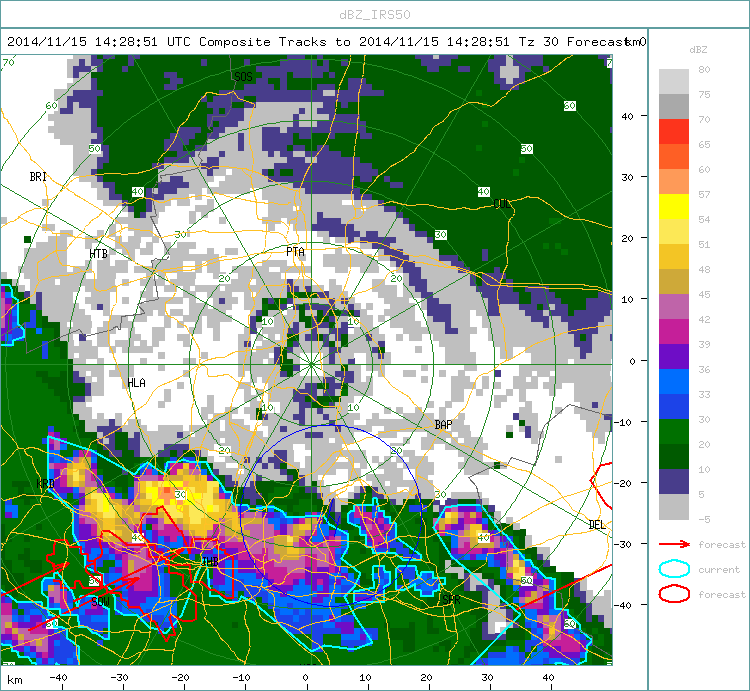Select the pale yellow 54-51 dBZ swatch
Viewport: 750px width, 691px height.
coord(674,231)
